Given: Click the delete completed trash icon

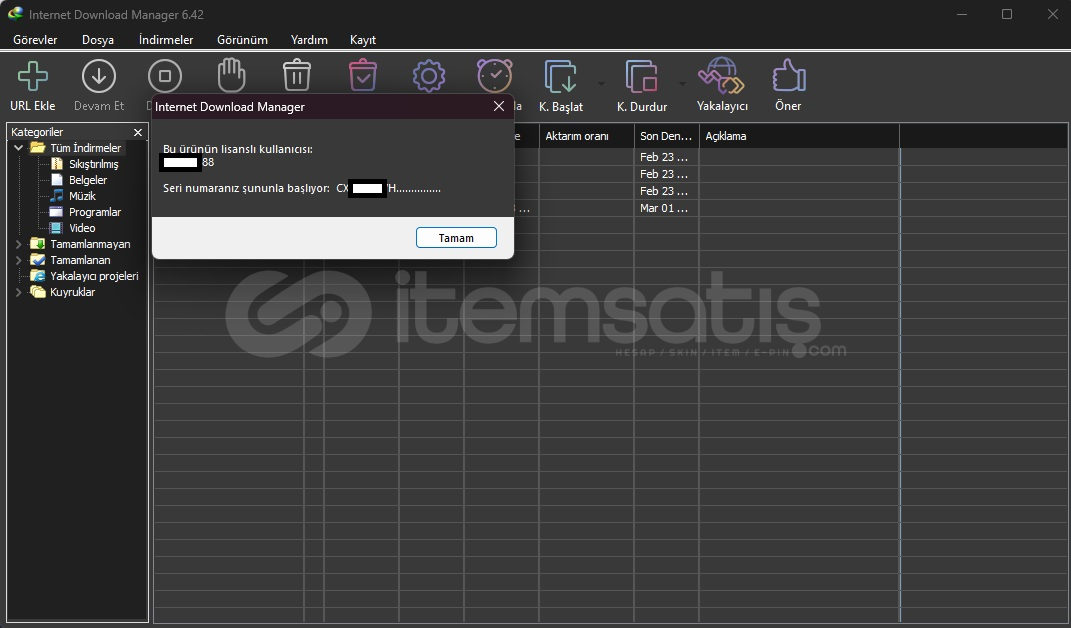Looking at the screenshot, I should point(363,75).
